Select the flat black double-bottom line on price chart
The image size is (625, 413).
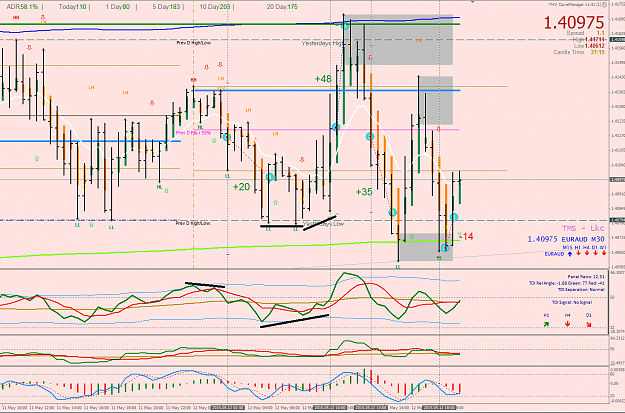pyautogui.click(x=281, y=226)
